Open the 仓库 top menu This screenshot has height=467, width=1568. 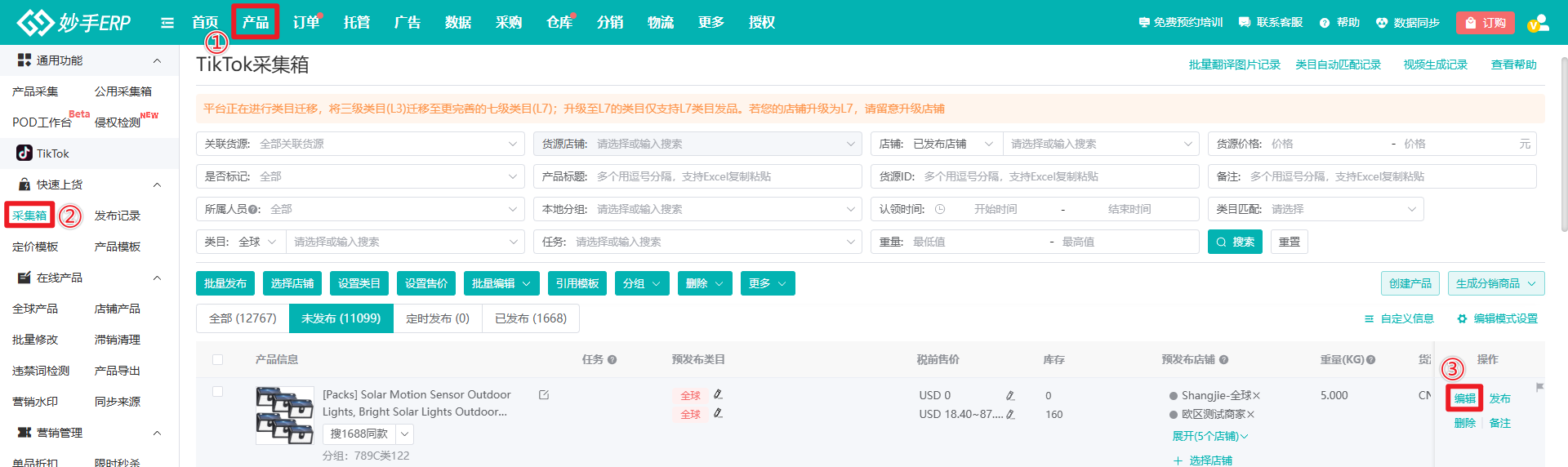tap(559, 22)
